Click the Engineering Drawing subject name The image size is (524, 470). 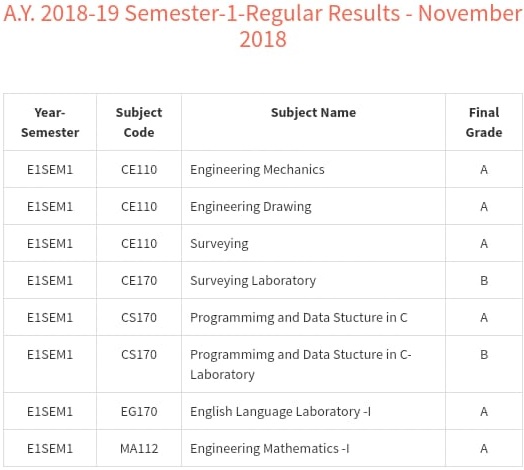pyautogui.click(x=251, y=207)
